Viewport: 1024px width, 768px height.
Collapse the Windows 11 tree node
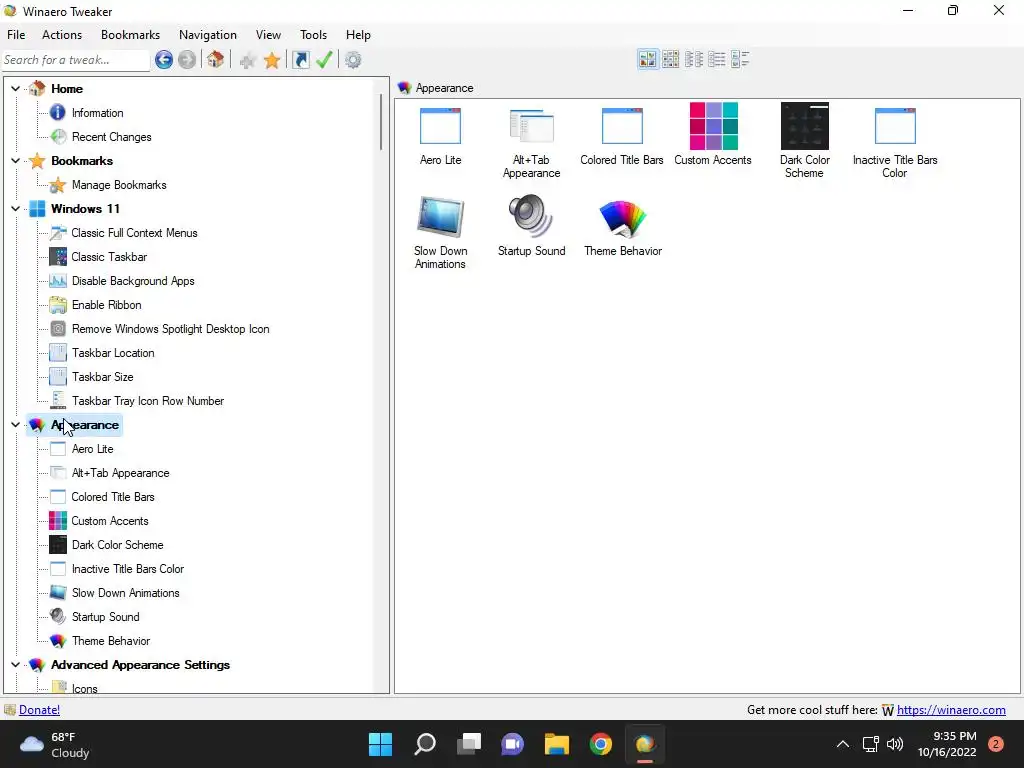[16, 209]
